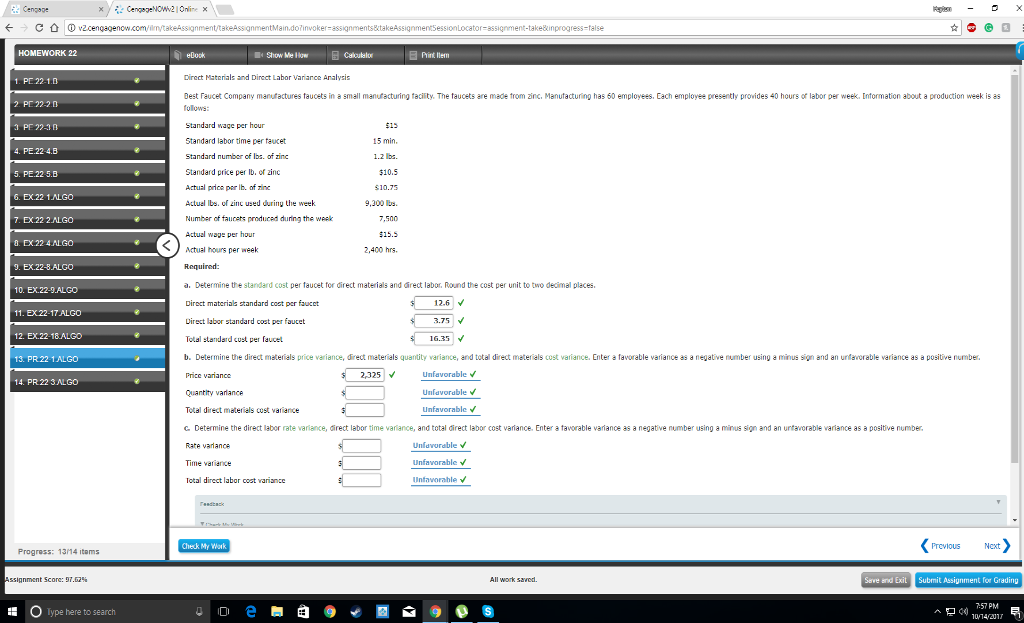Click the volume icon in system tray
The image size is (1024, 623).
point(963,611)
